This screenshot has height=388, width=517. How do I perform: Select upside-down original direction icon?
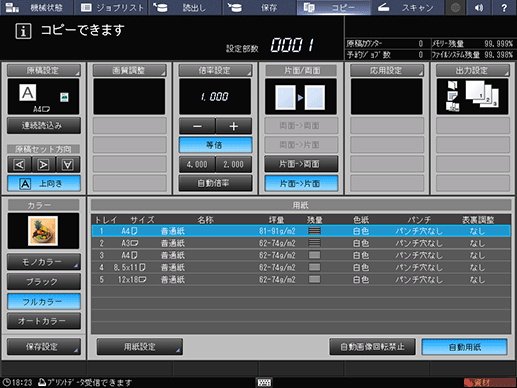coord(68,165)
